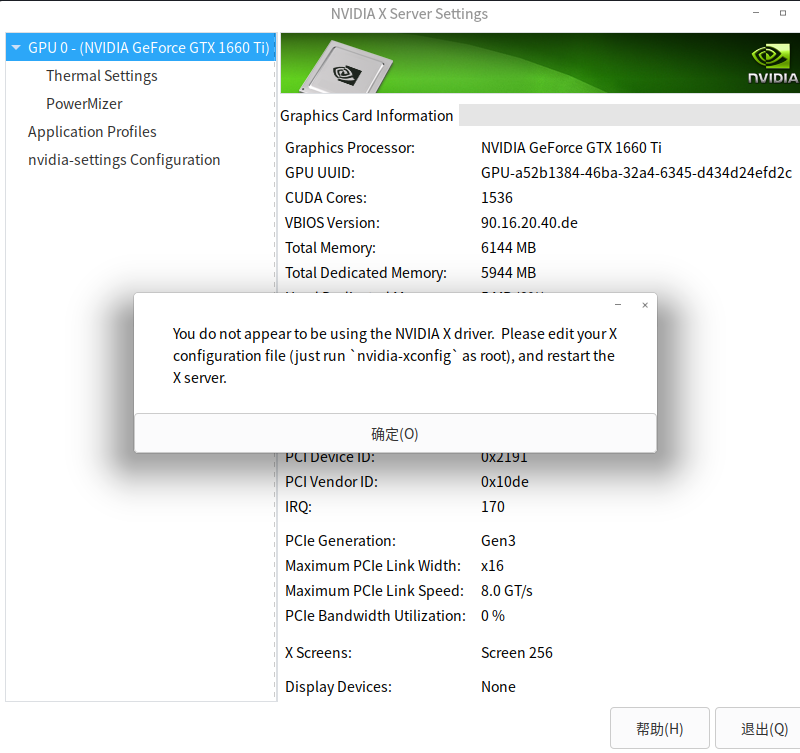
Task: Minimize the NVIDIA X Server Settings window
Action: [x=756, y=13]
